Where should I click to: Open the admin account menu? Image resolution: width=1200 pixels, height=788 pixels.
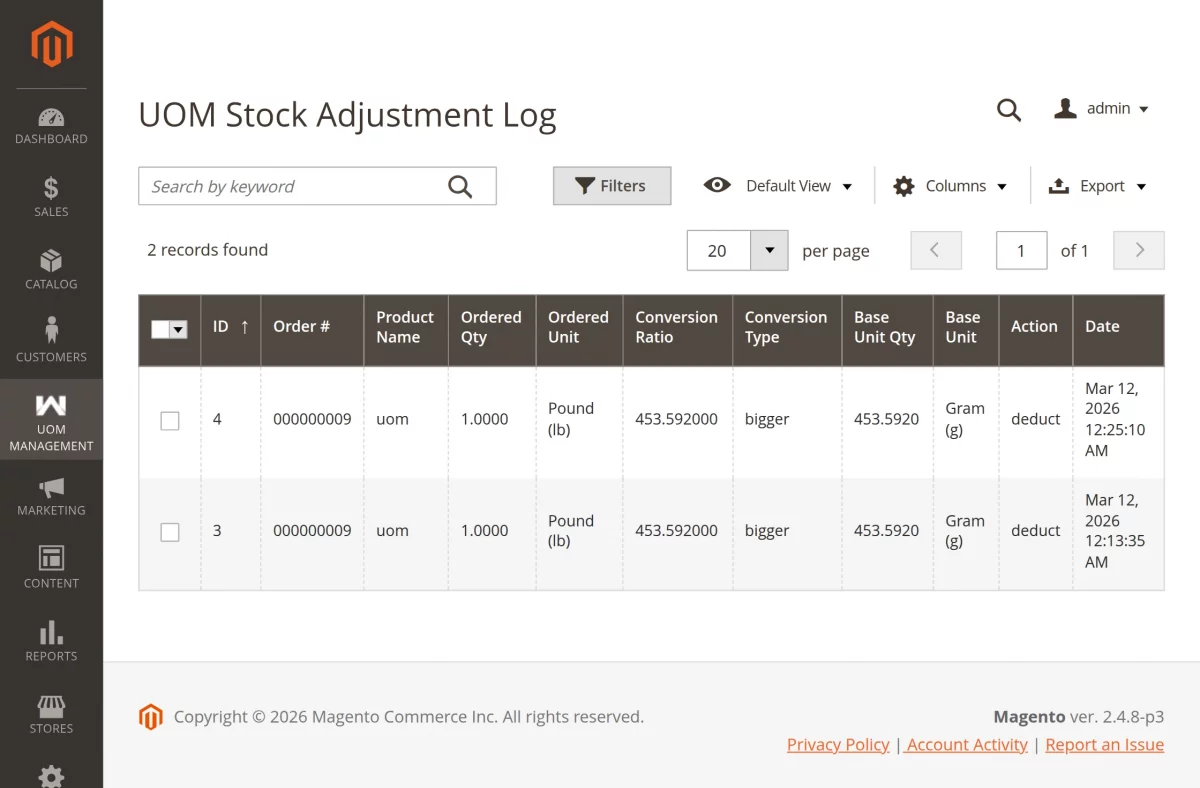[x=1101, y=108]
